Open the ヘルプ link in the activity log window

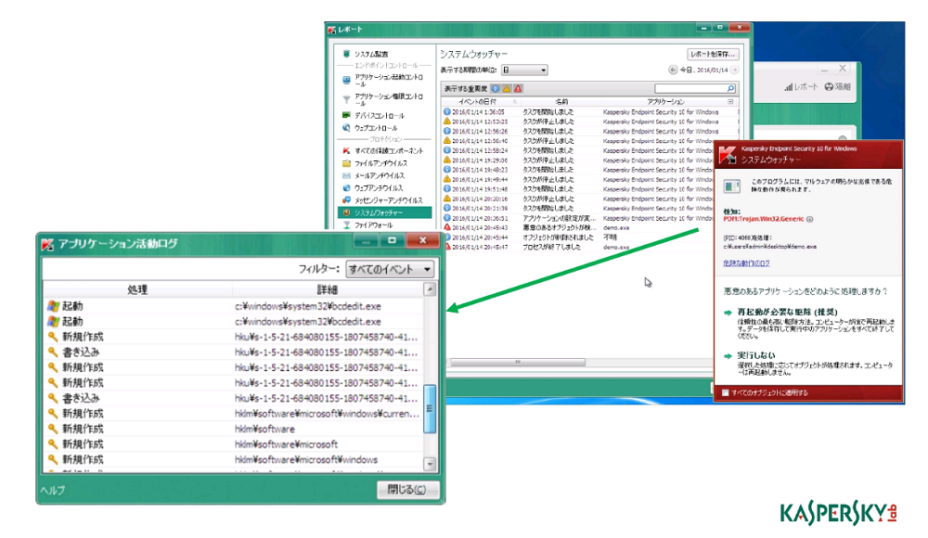pos(53,490)
